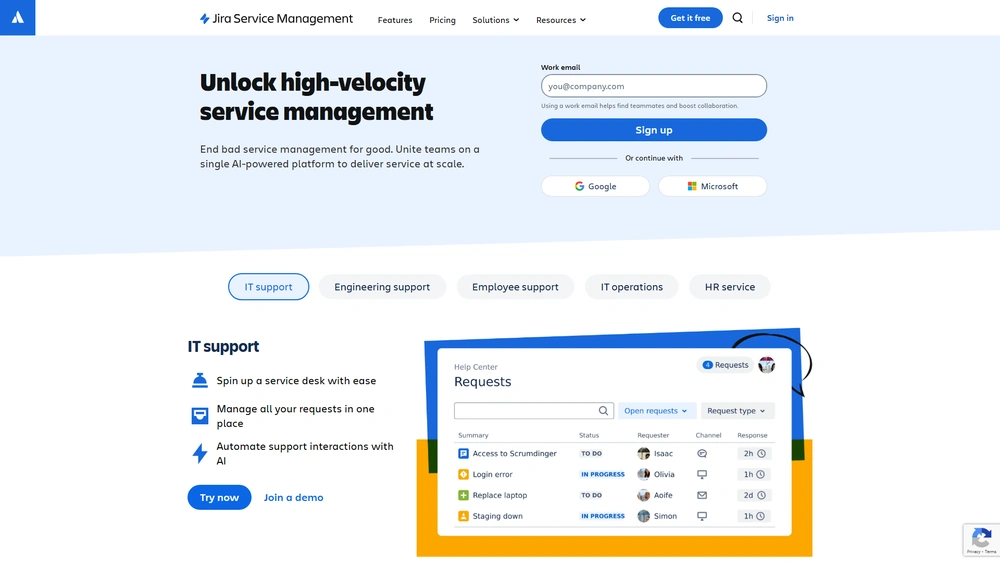Click the Requests counter badge
The image size is (1000, 563).
coord(725,365)
